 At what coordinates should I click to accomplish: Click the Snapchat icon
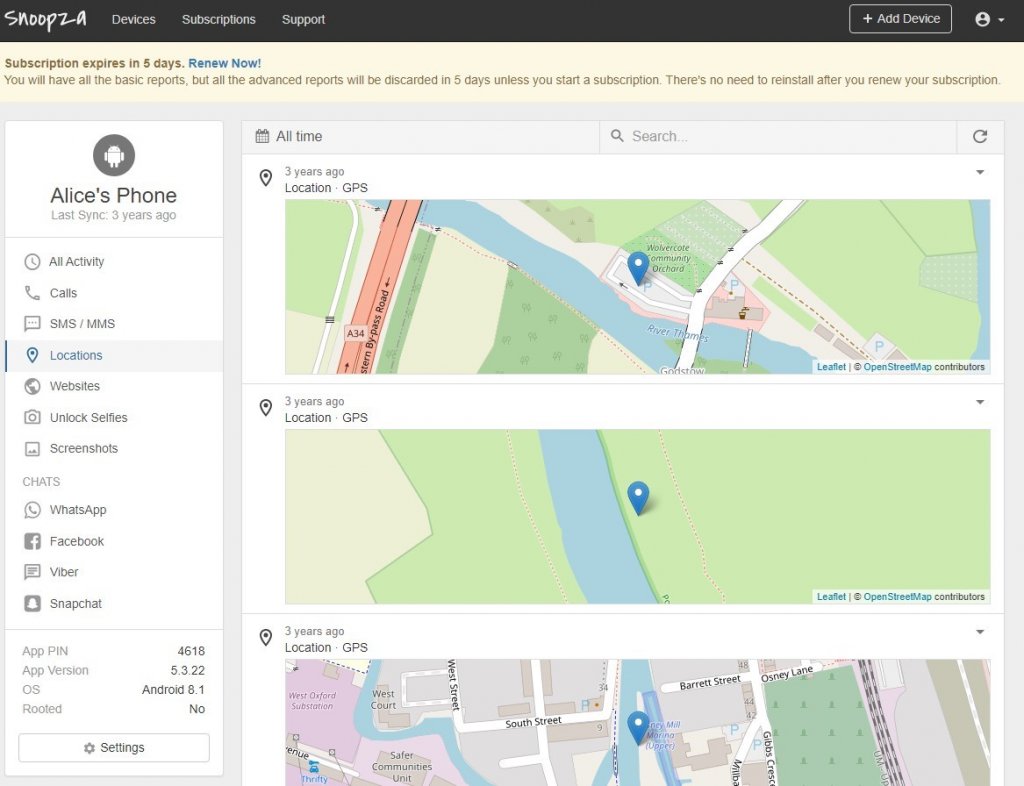coord(32,603)
